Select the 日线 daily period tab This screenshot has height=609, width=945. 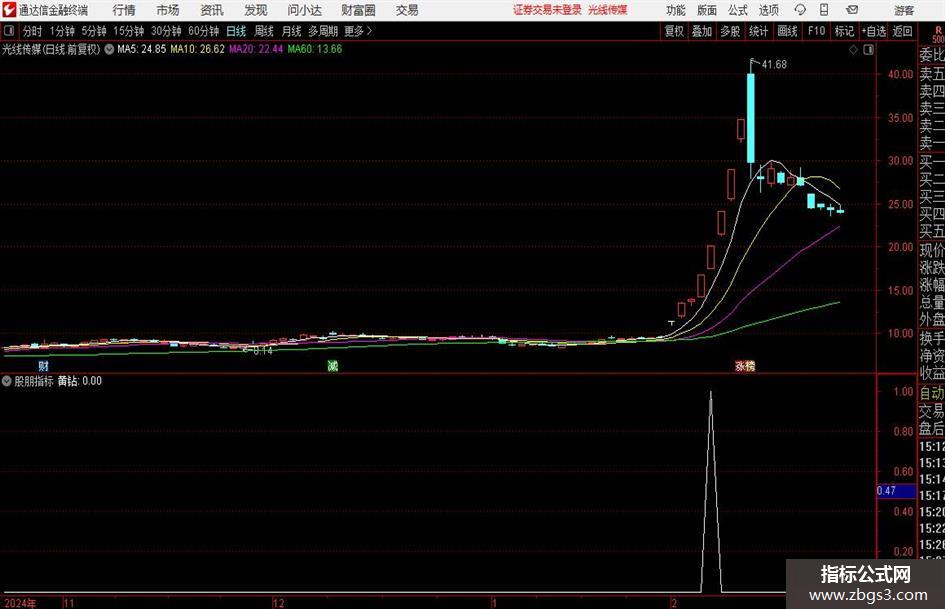tap(236, 31)
